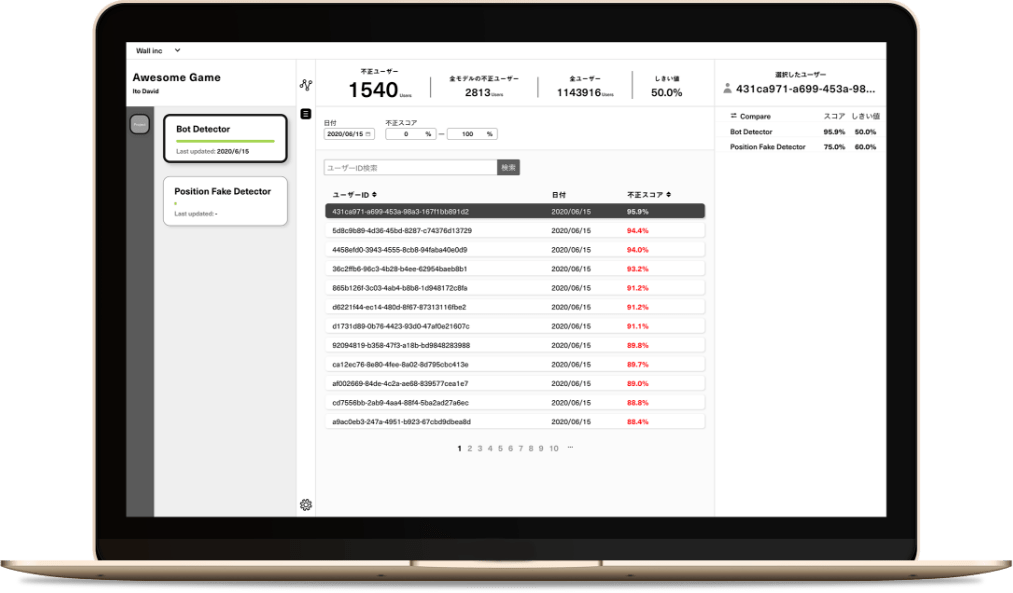The width and height of the screenshot is (1013, 593).
Task: Select the Position Fake Detector card
Action: [225, 201]
